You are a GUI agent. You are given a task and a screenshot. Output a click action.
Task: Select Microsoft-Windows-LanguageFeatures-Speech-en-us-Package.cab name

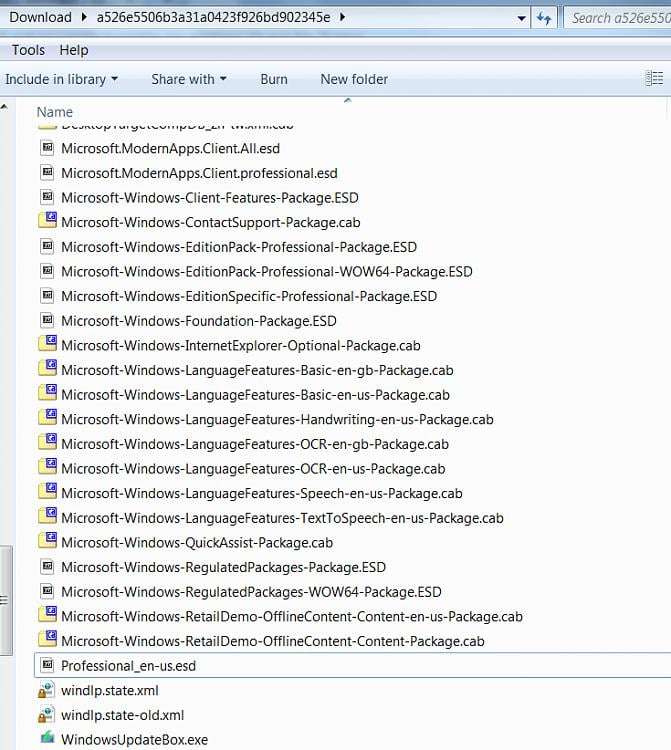[262, 493]
